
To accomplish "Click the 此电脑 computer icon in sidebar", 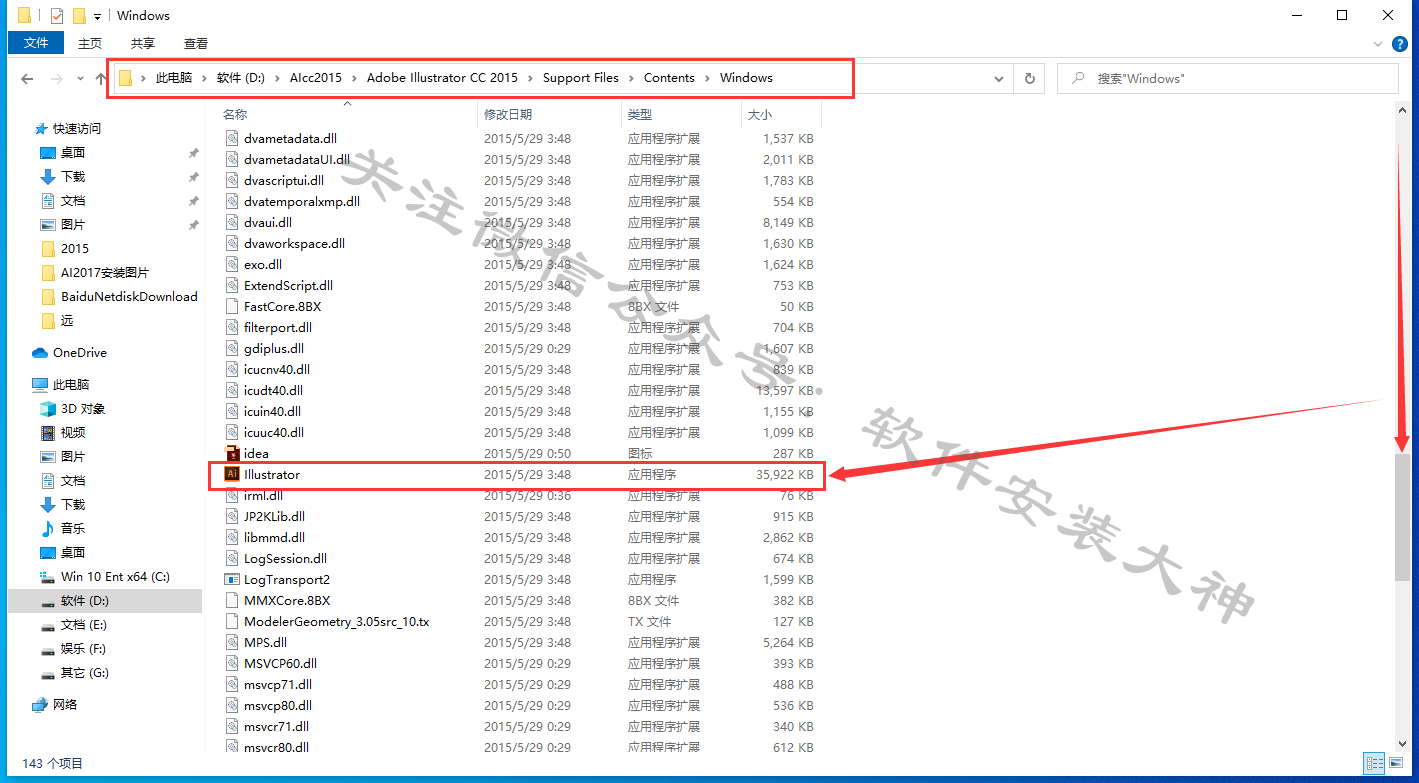I will coord(40,385).
